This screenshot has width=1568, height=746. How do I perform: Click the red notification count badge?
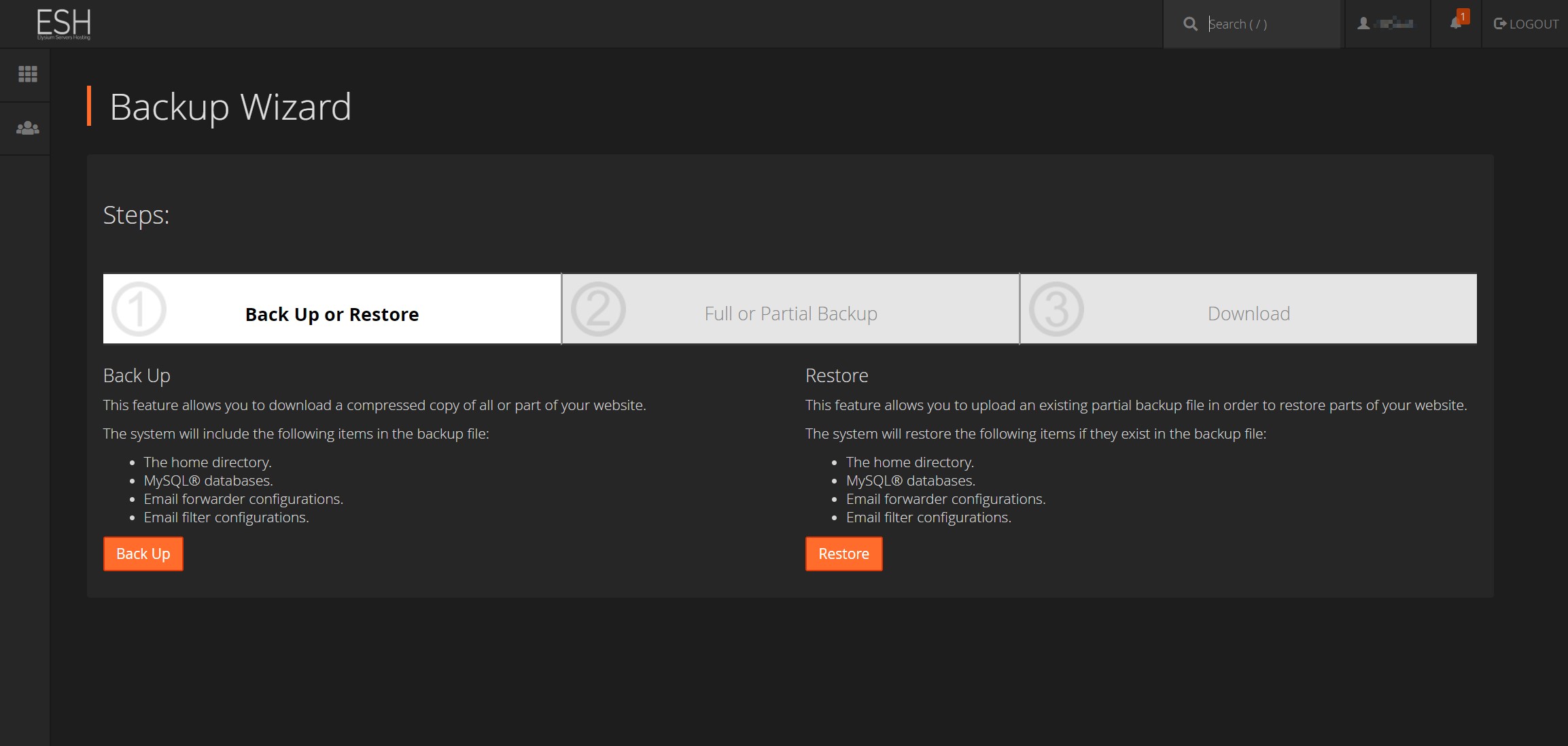tap(1463, 16)
